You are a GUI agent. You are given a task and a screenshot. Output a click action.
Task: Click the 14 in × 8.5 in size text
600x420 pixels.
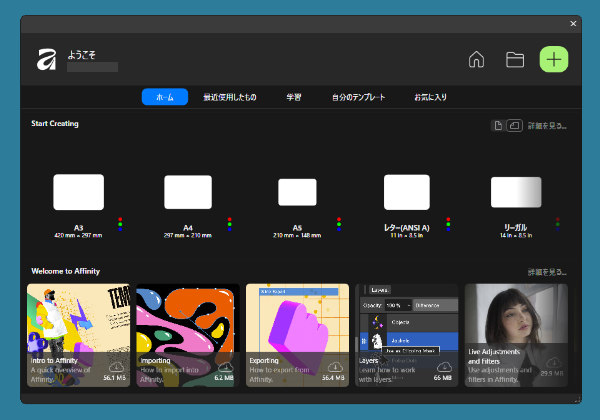(x=516, y=236)
